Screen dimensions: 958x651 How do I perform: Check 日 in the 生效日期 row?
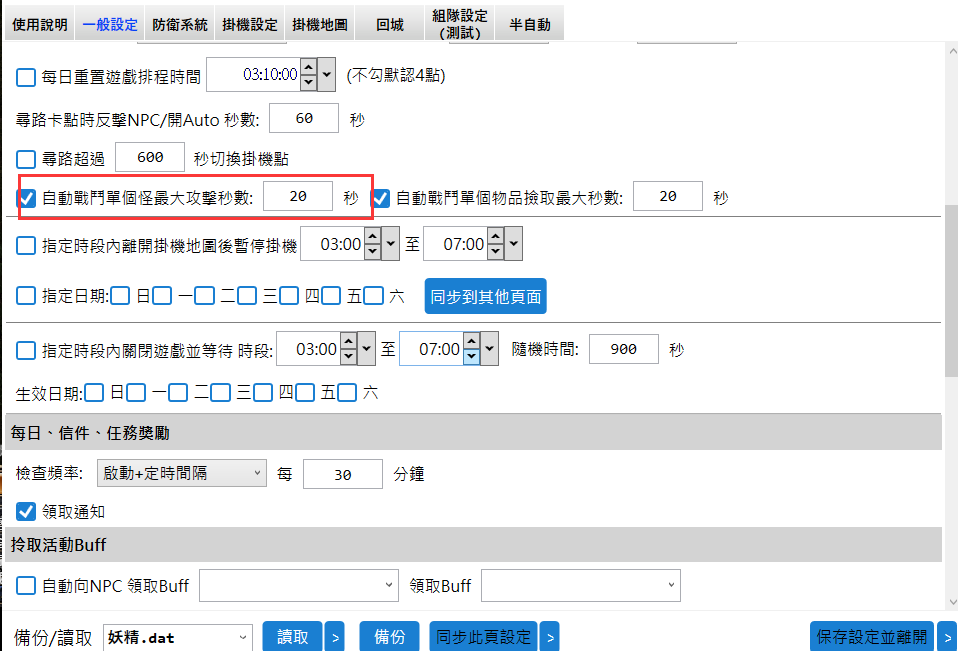point(94,392)
